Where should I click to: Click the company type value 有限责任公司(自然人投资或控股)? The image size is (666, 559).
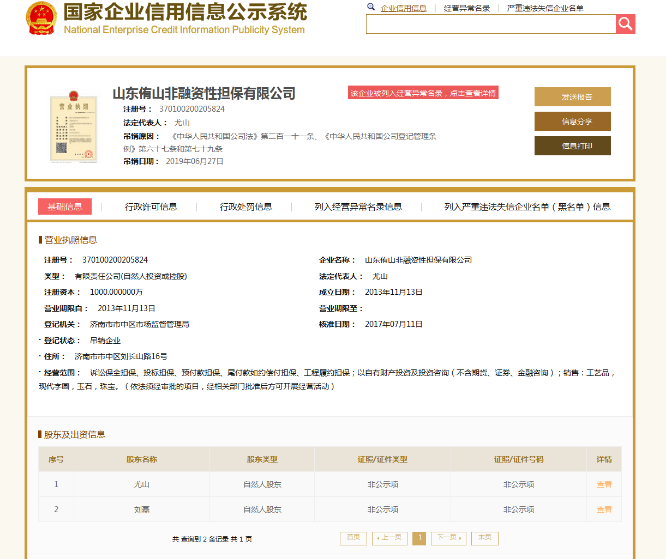point(131,277)
